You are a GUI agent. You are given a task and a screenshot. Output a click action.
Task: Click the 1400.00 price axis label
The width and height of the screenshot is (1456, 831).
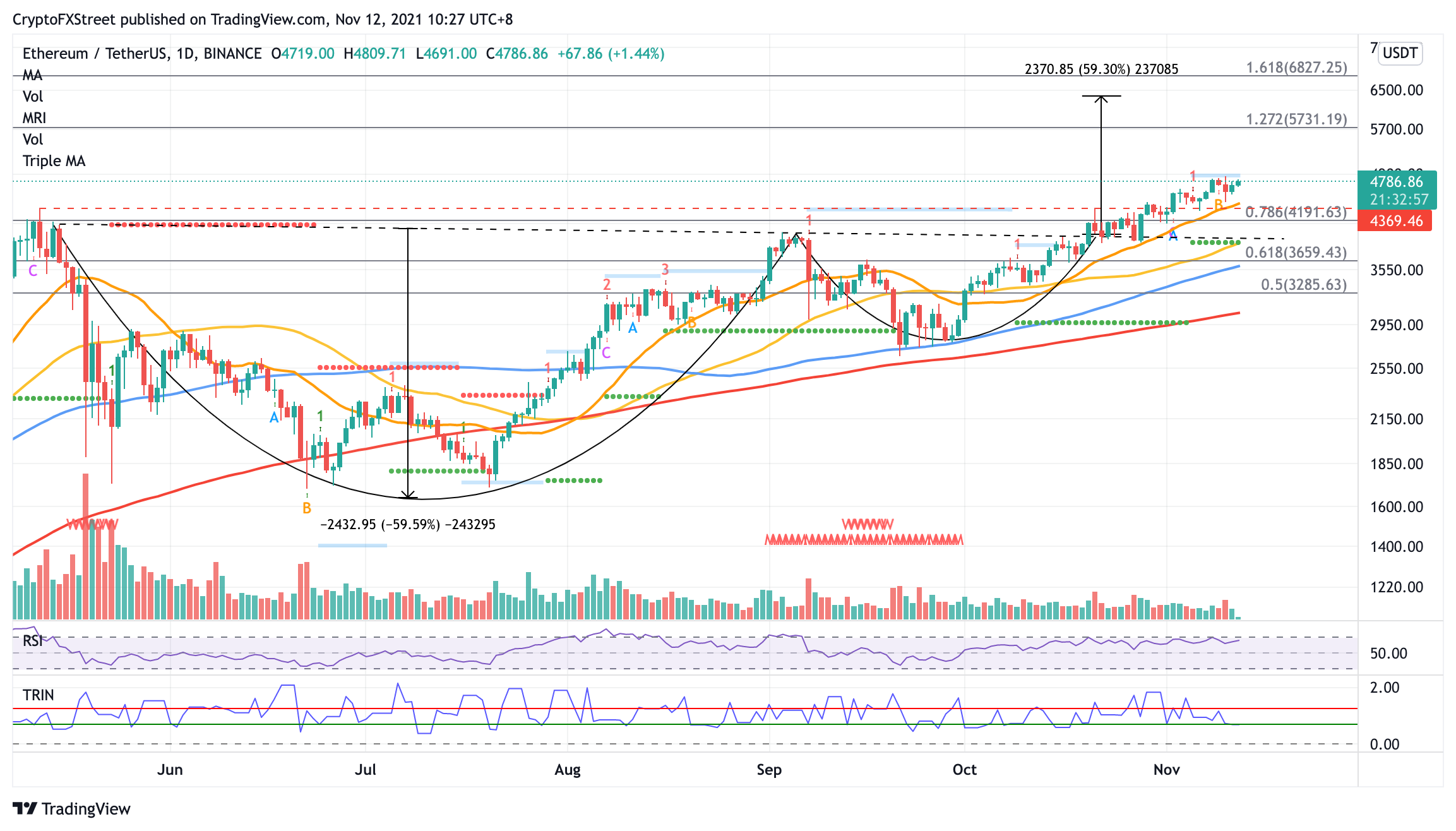pos(1397,547)
